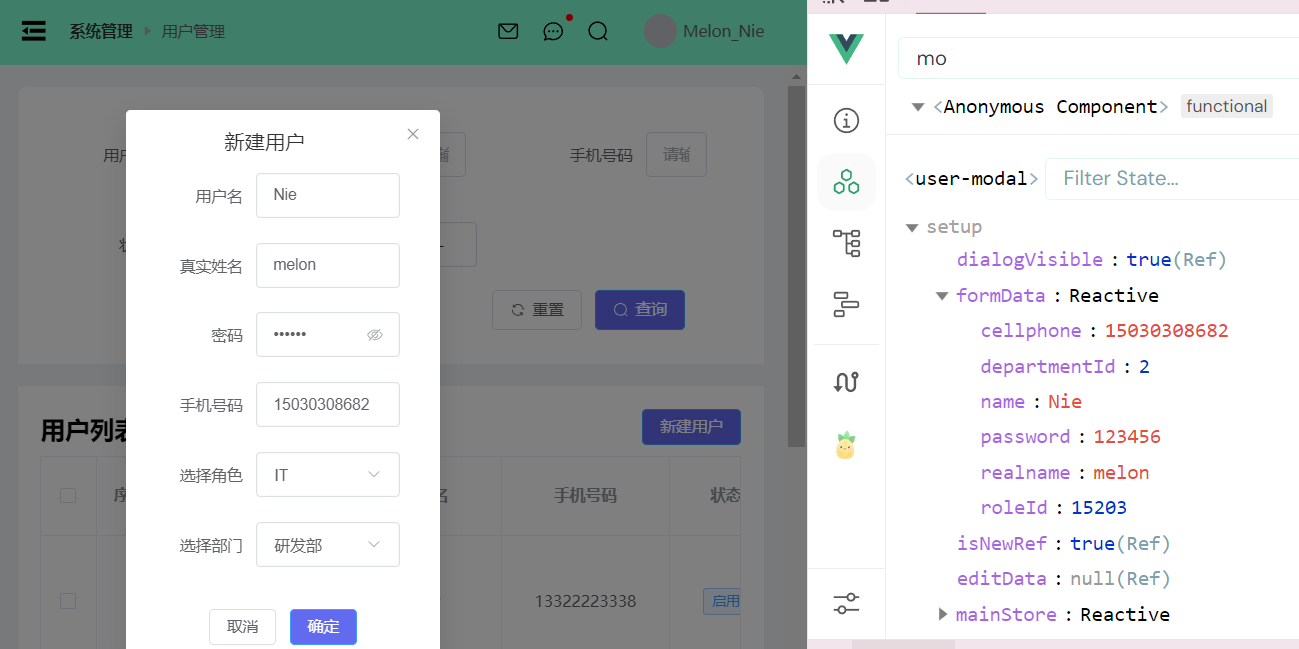Open the devtools component tree icon

coord(846,242)
